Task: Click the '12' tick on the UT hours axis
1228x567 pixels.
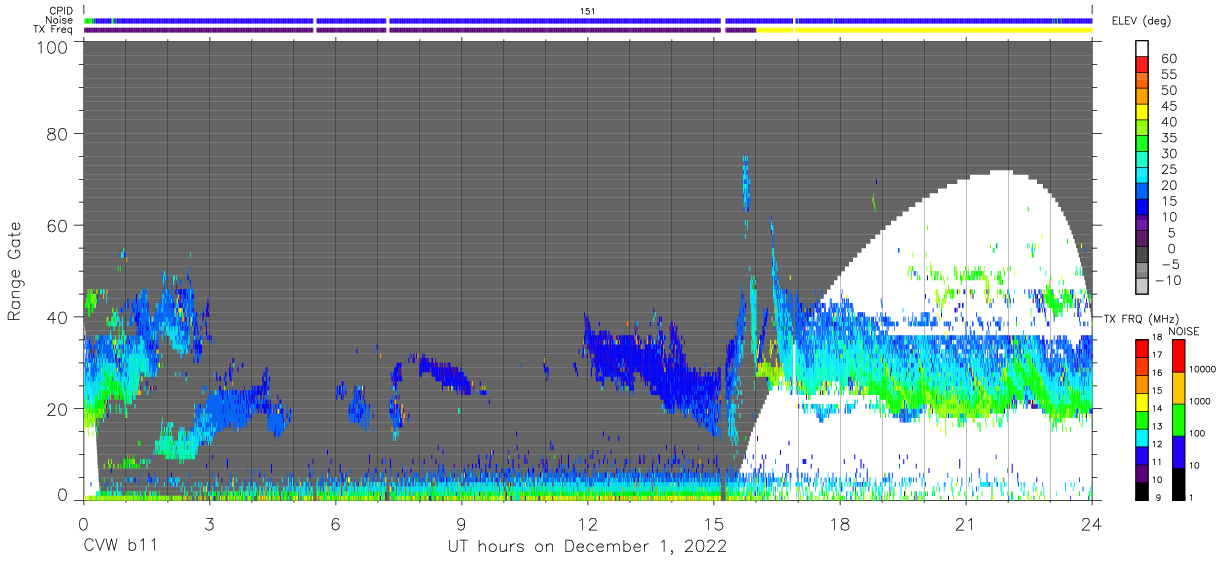Action: [x=587, y=523]
